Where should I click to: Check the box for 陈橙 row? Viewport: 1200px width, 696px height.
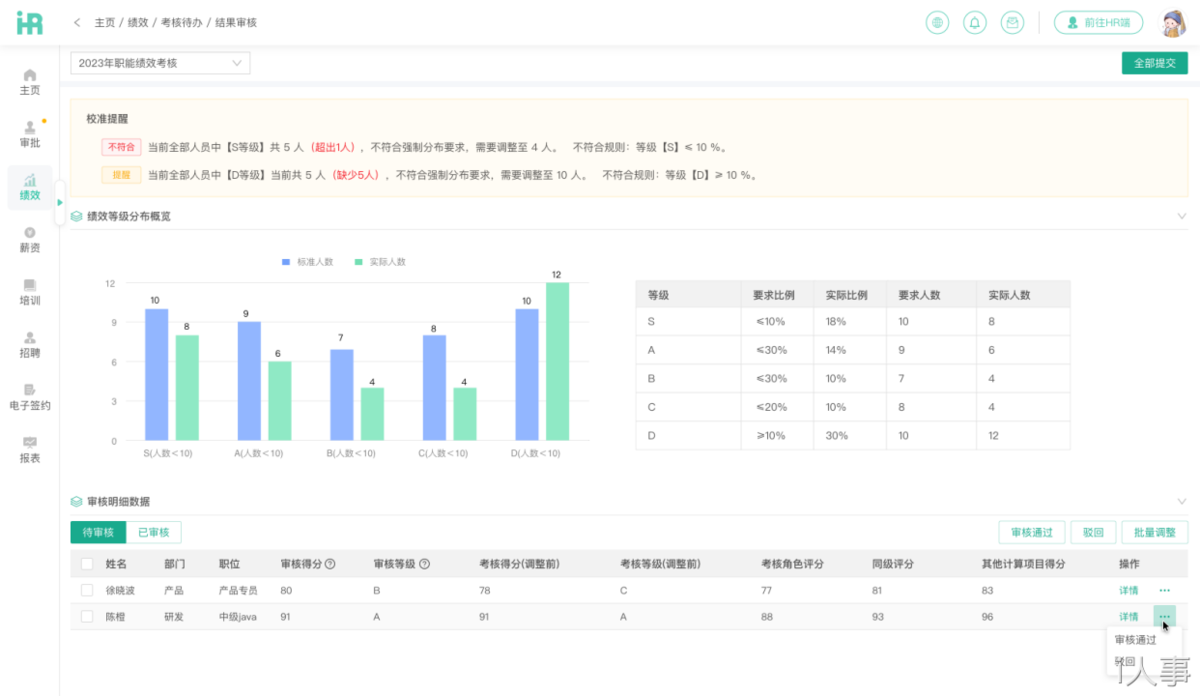(x=87, y=617)
